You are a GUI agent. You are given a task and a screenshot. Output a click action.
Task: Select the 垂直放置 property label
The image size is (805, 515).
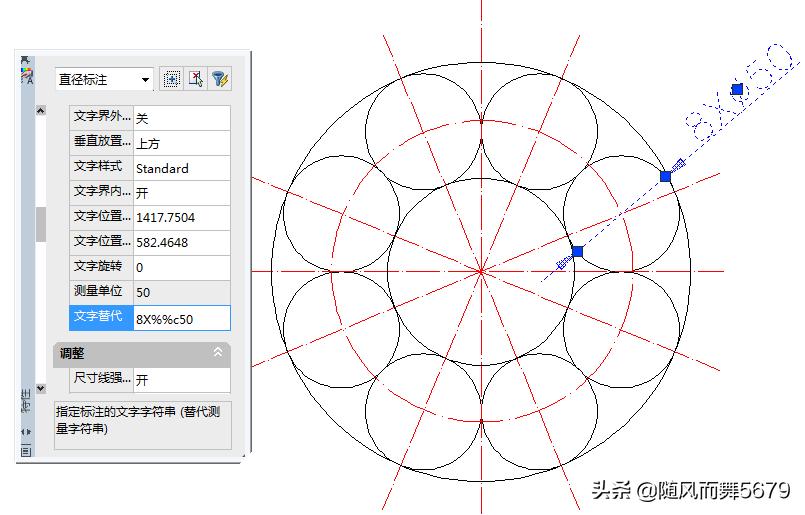101,143
